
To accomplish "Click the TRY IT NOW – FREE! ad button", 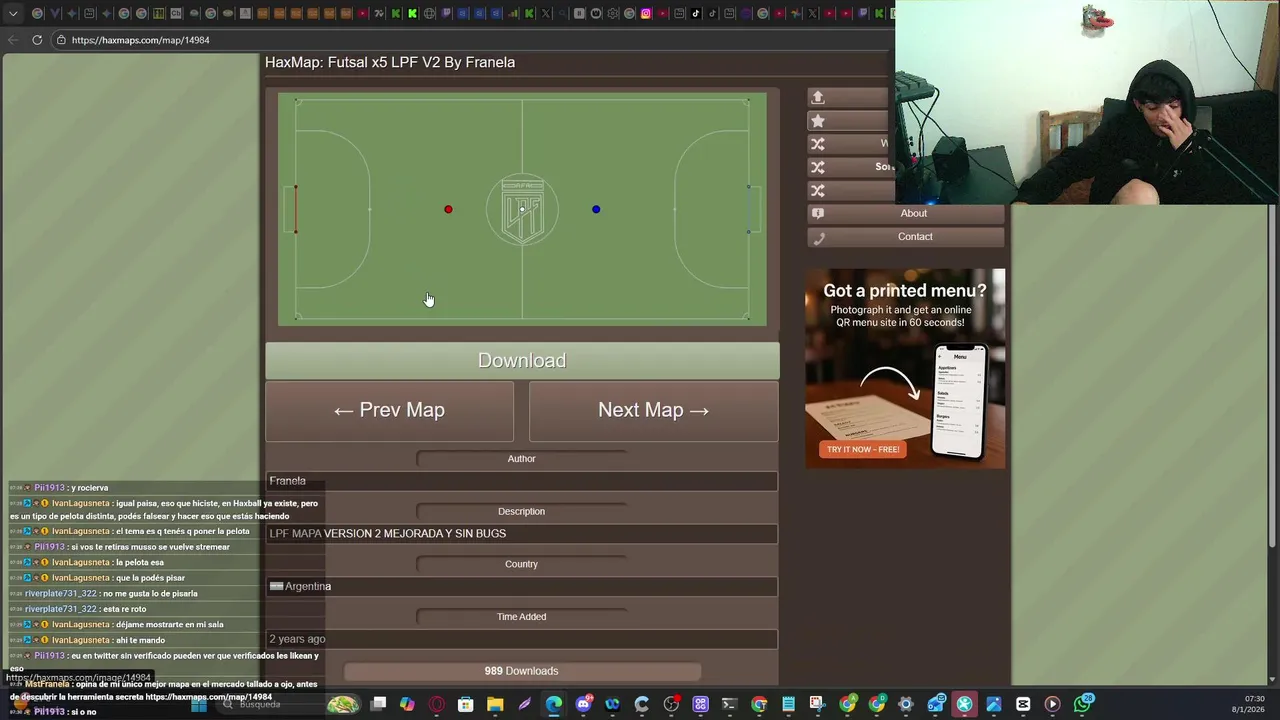I will (x=863, y=449).
